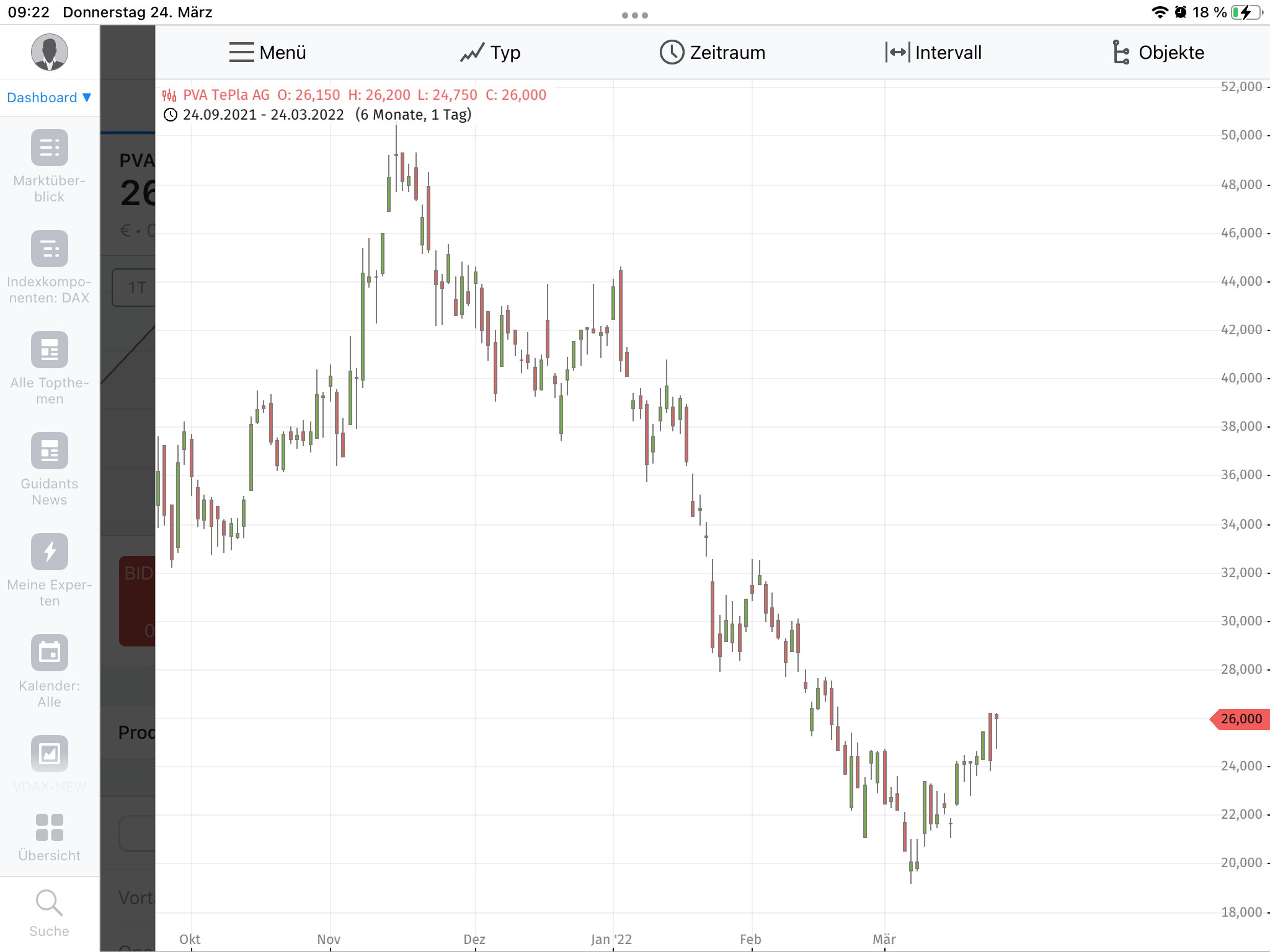1270x952 pixels.
Task: Open Kalender Alle calendar icon
Action: coord(50,653)
